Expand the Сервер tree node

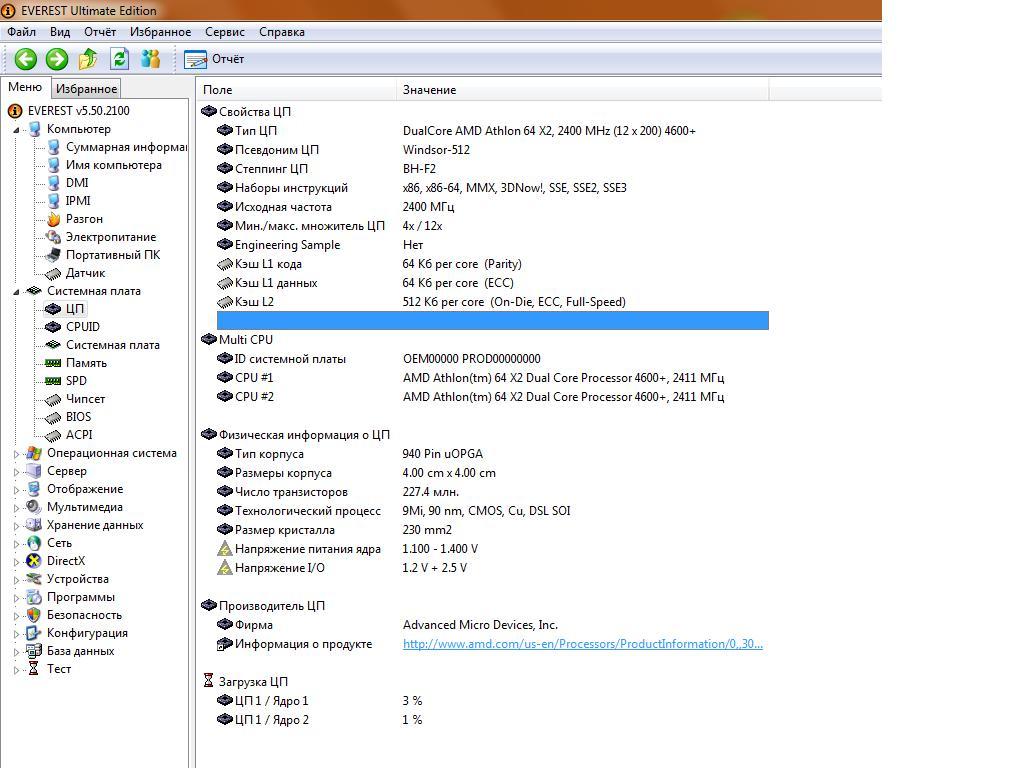tap(16, 472)
